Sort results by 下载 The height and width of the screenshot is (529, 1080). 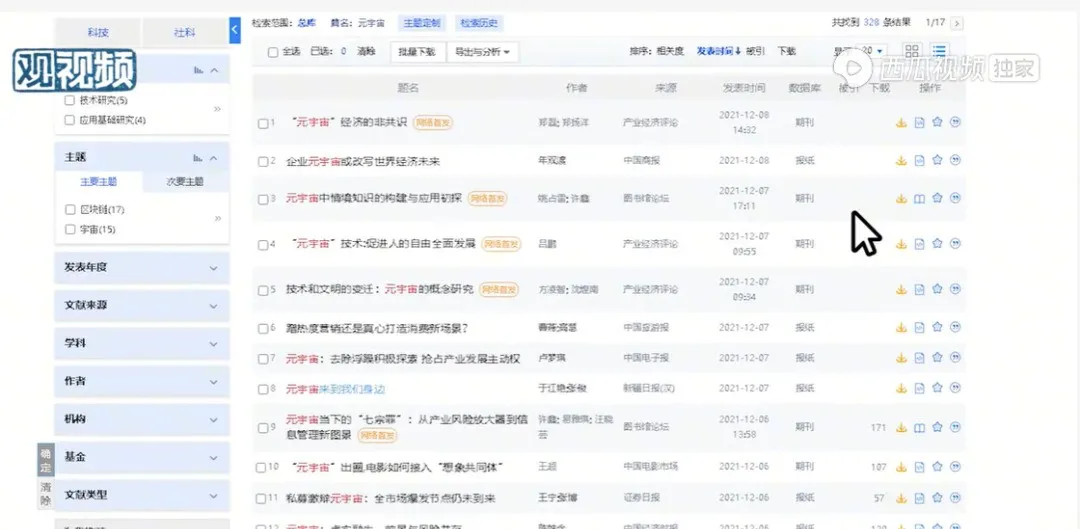(787, 51)
